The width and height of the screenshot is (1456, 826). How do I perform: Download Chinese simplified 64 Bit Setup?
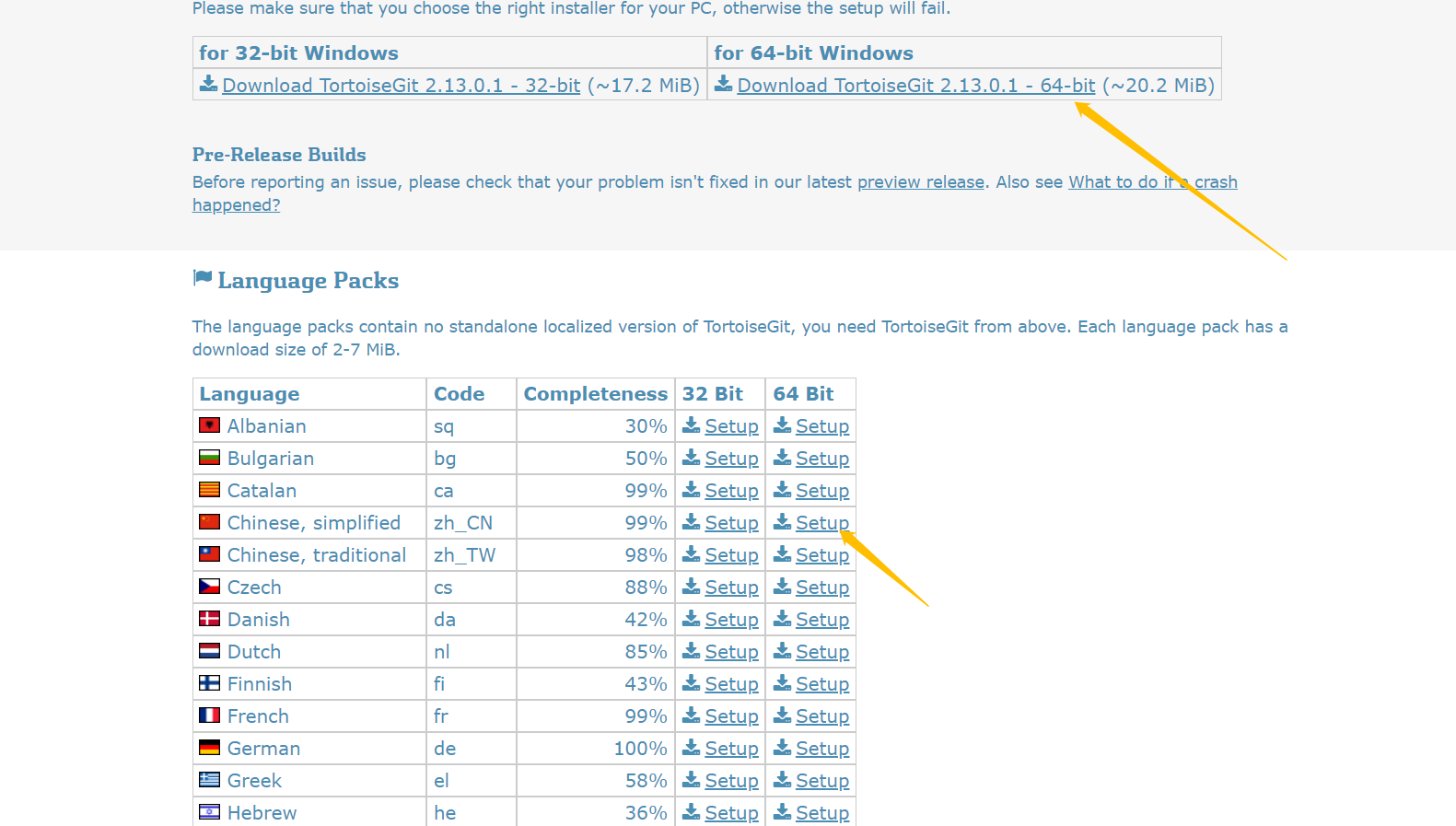click(822, 523)
